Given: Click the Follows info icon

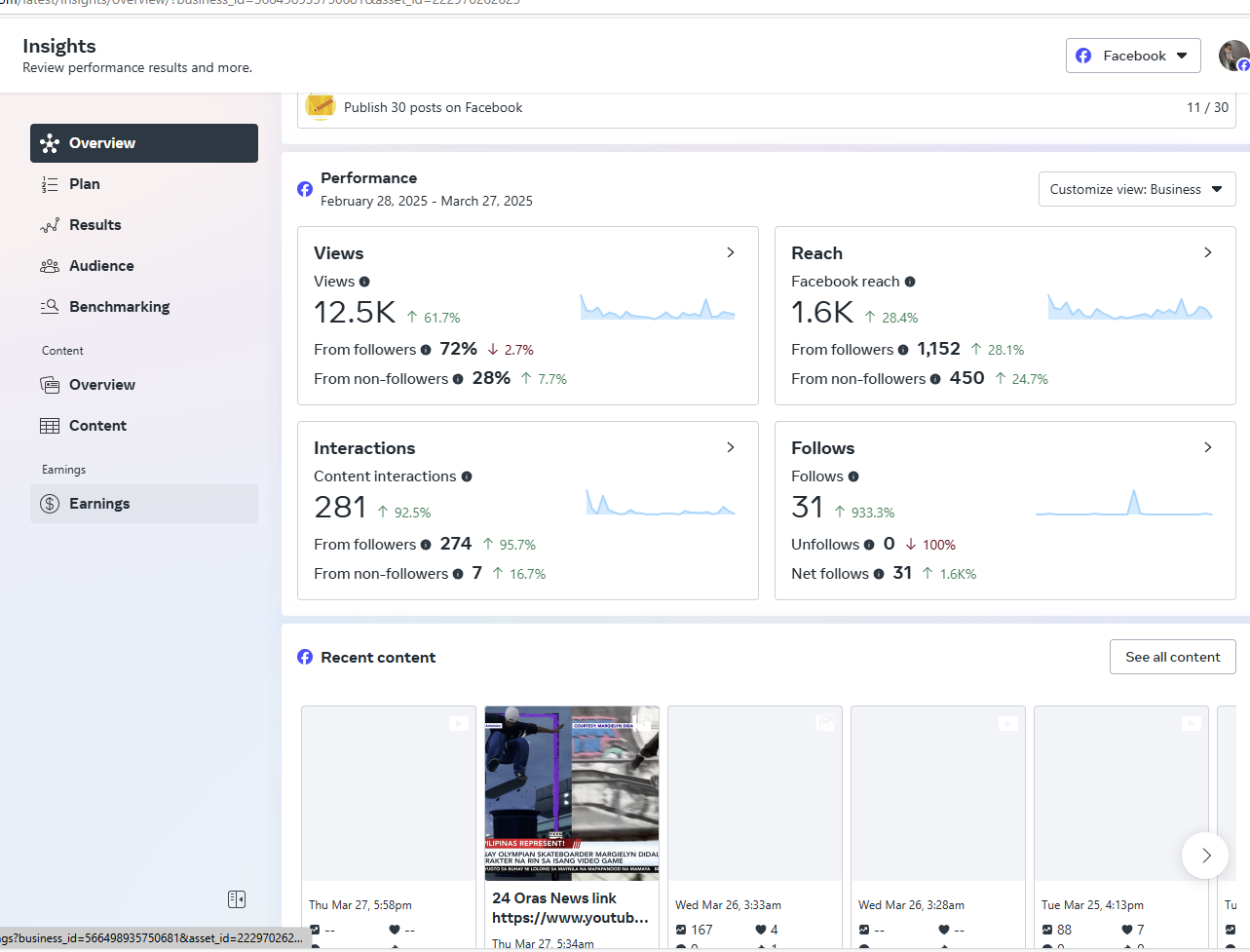Looking at the screenshot, I should coord(853,476).
